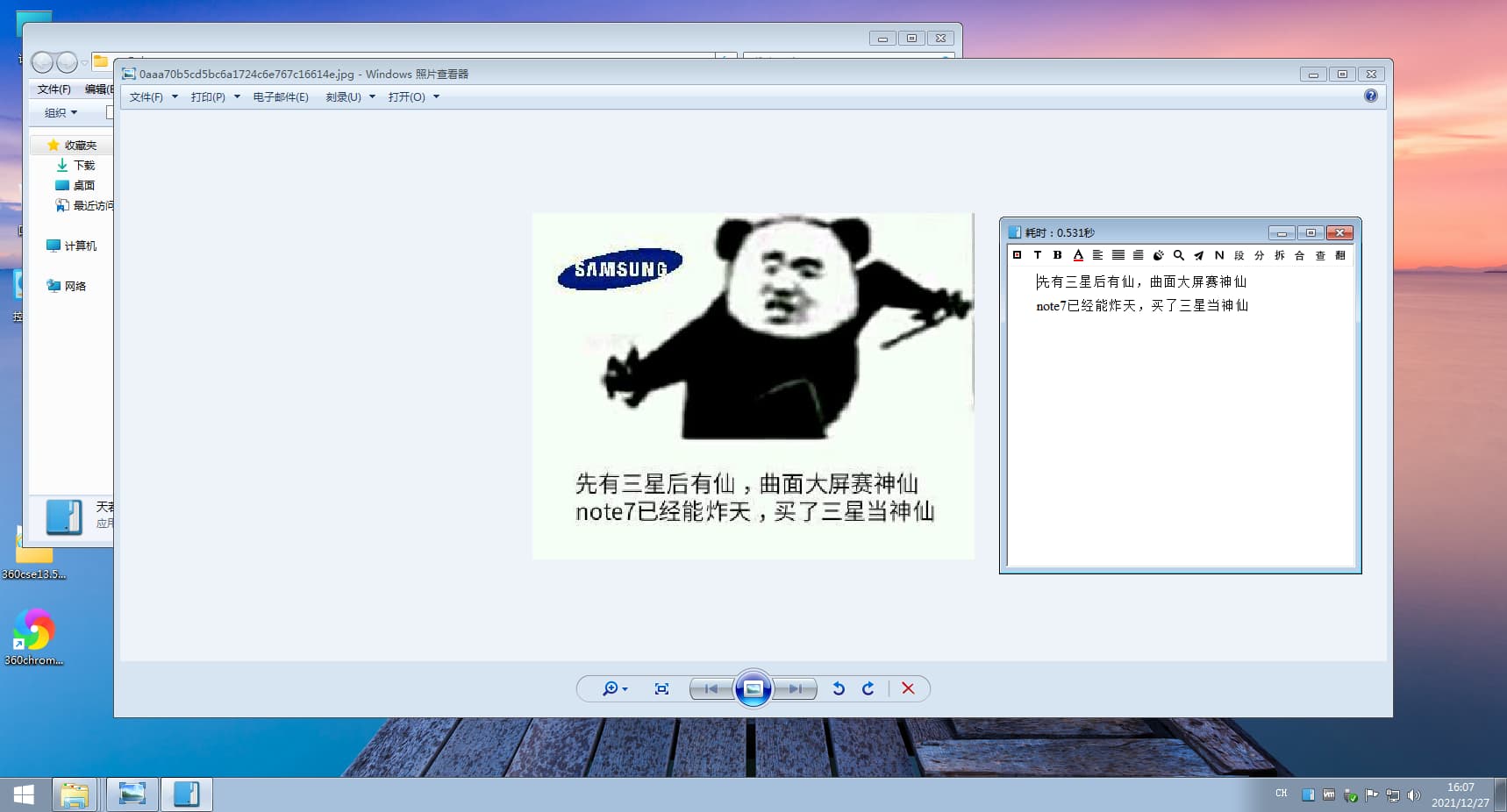Image resolution: width=1507 pixels, height=812 pixels.
Task: Toggle bold B in the OCR toolbar
Action: pyautogui.click(x=1057, y=255)
